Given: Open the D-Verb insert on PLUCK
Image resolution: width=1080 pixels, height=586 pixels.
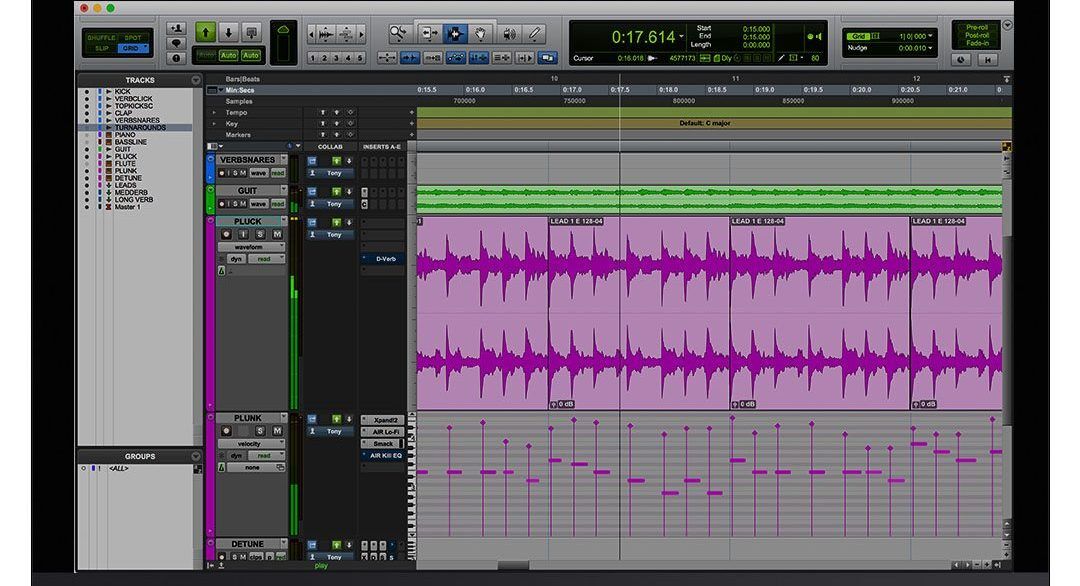Looking at the screenshot, I should coord(384,258).
